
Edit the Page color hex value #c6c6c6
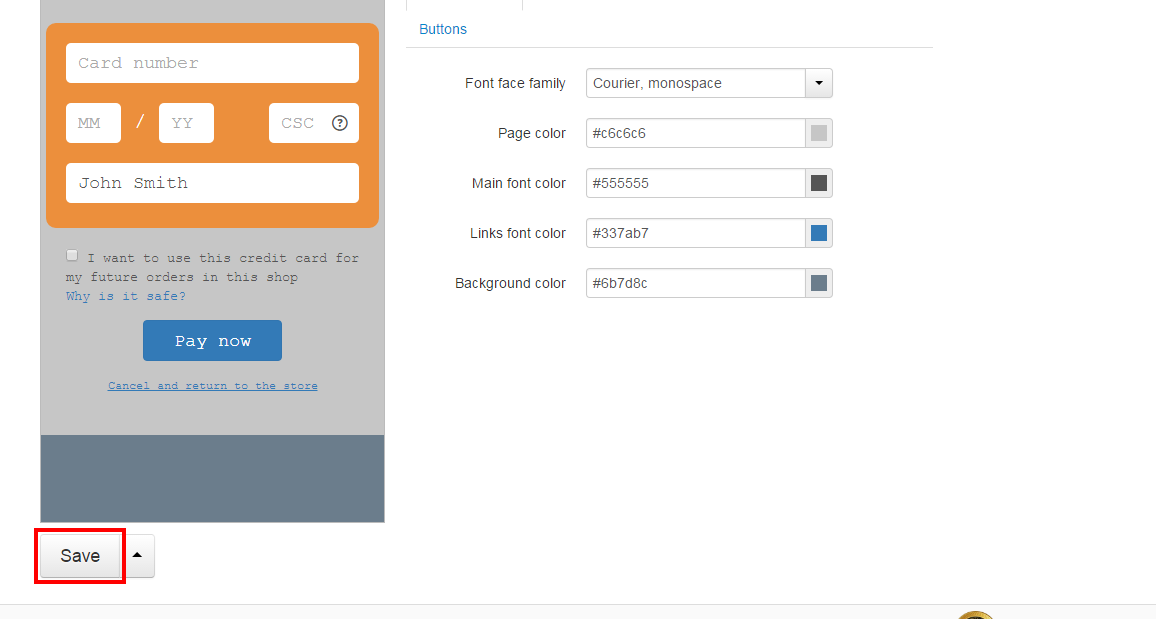695,133
